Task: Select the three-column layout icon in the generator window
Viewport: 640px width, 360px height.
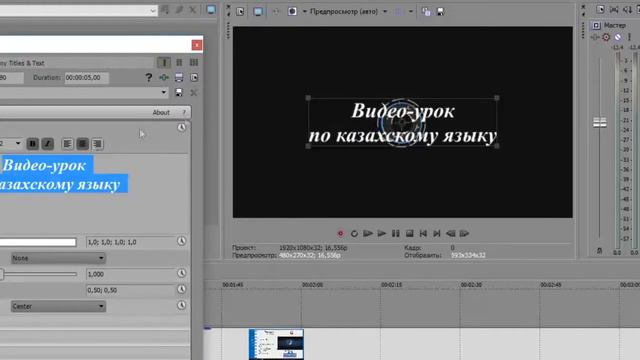Action: 194,62
